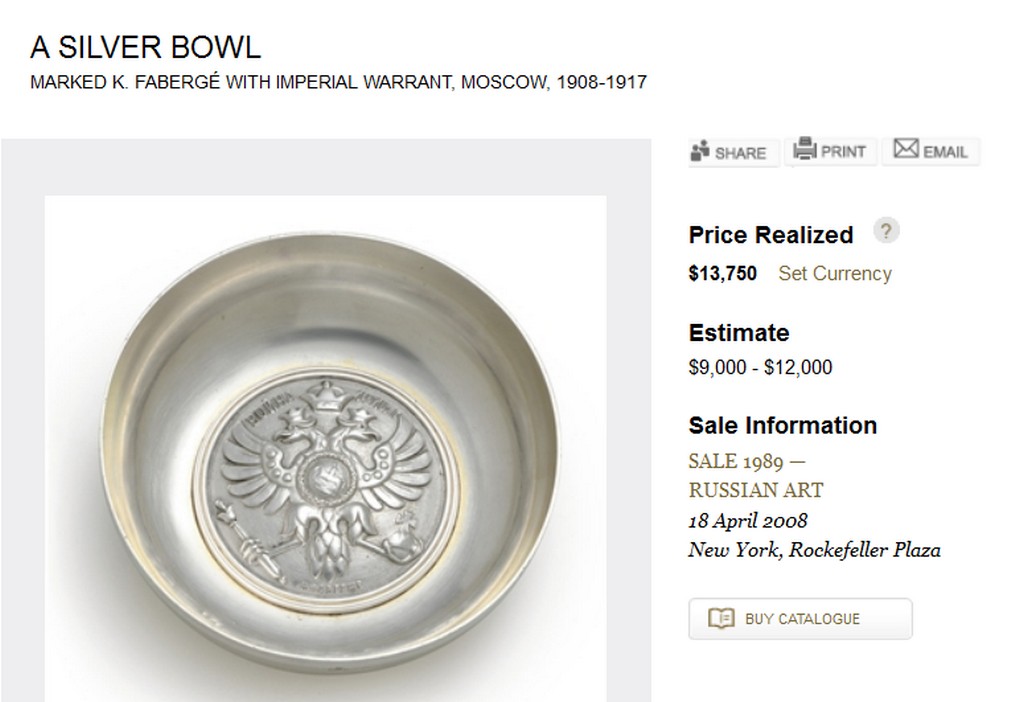Click the $13,750 price realized value
Screen dimensions: 1024x702
point(722,273)
